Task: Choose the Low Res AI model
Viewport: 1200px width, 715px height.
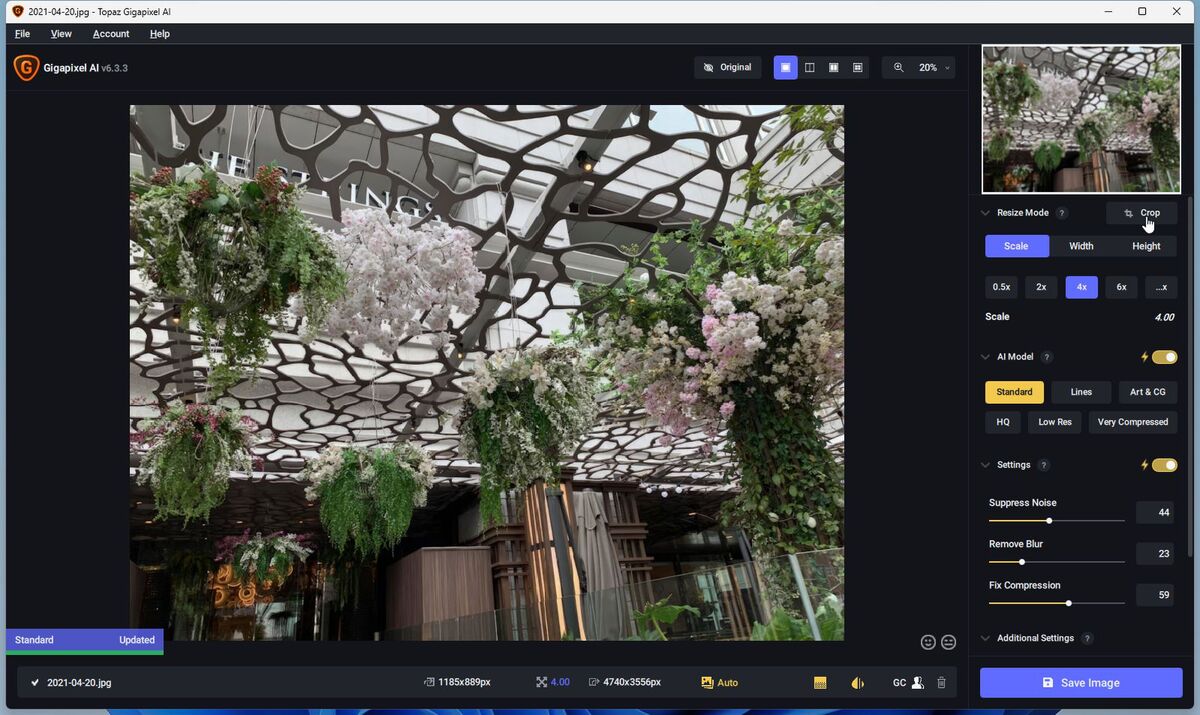Action: pyautogui.click(x=1055, y=422)
